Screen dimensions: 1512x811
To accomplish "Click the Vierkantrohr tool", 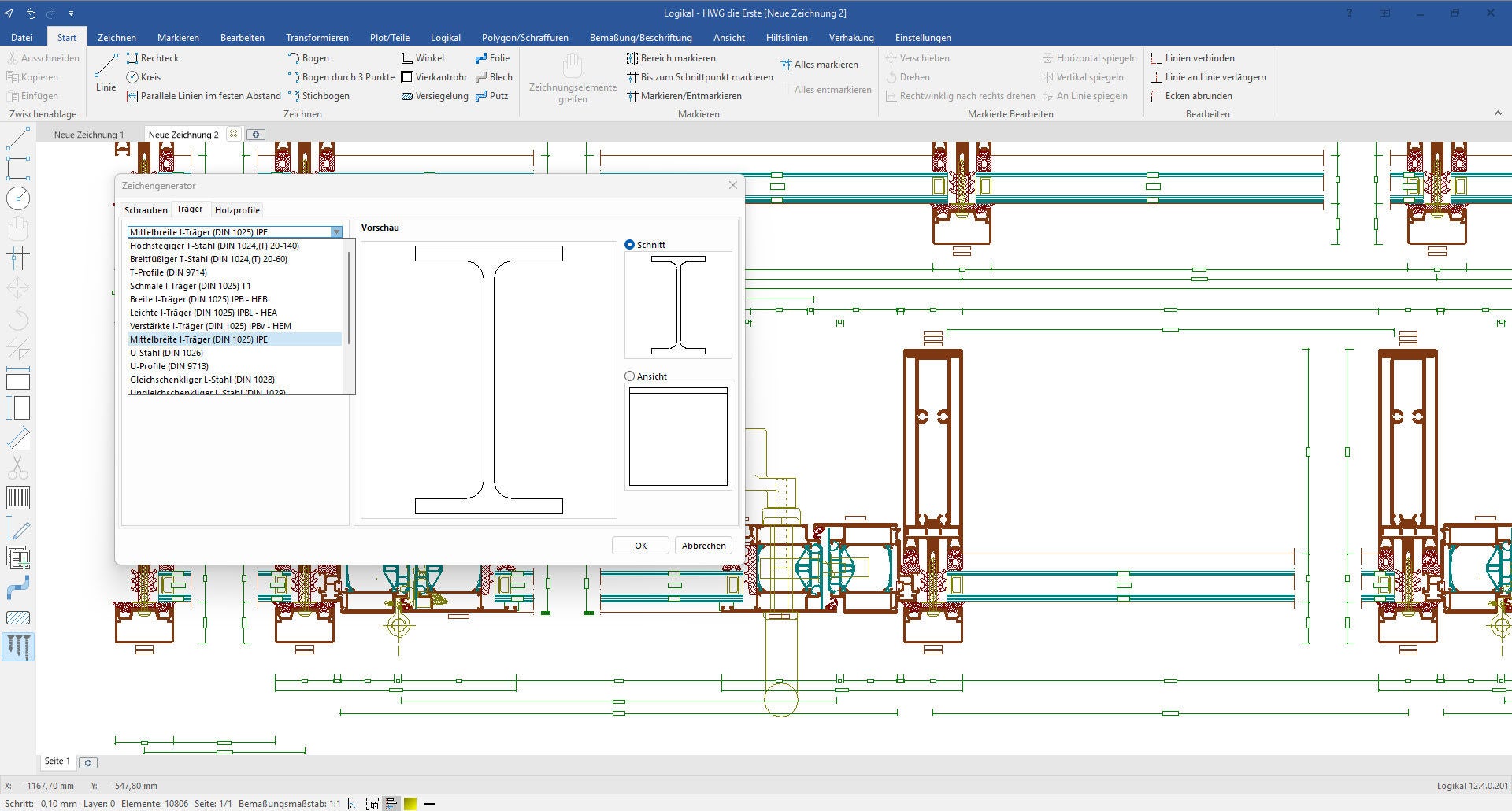I will [434, 77].
